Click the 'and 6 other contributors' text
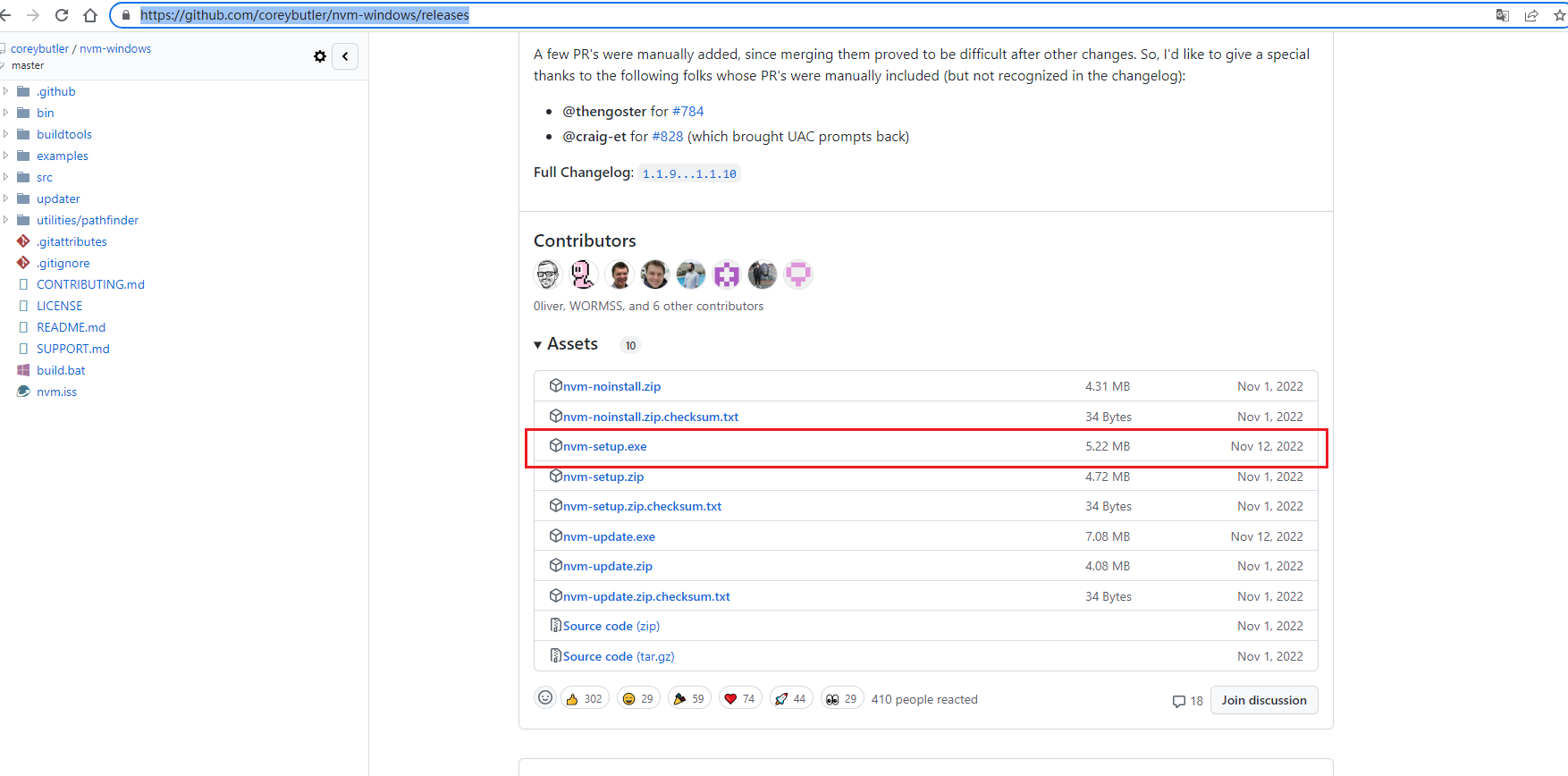This screenshot has width=1568, height=776. [x=696, y=306]
